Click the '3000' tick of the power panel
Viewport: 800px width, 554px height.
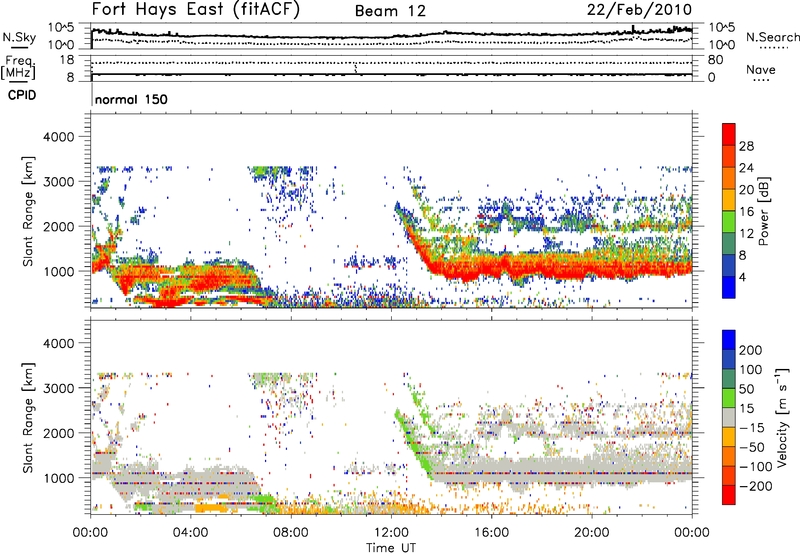click(x=58, y=182)
